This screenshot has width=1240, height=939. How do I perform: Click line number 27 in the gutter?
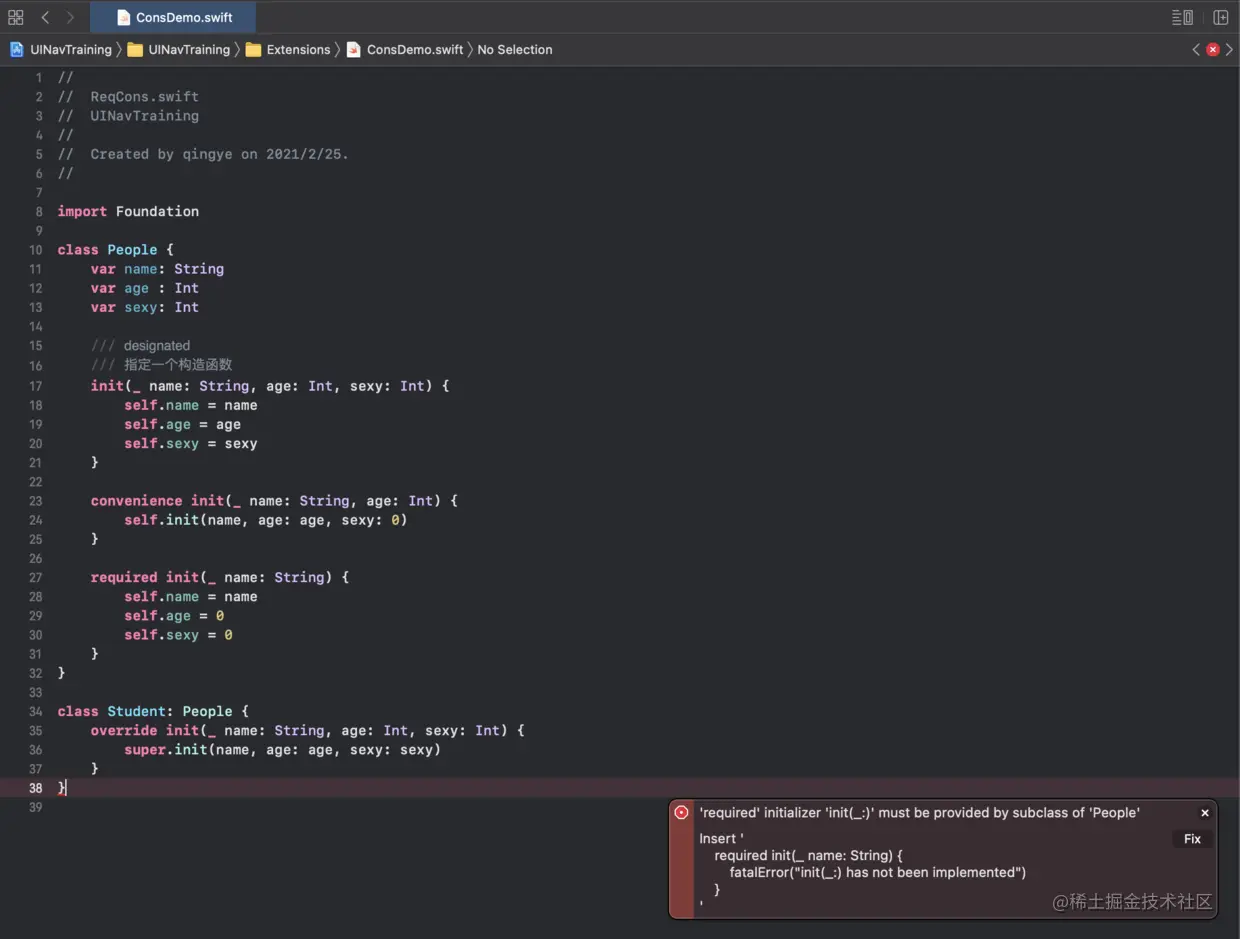click(36, 577)
